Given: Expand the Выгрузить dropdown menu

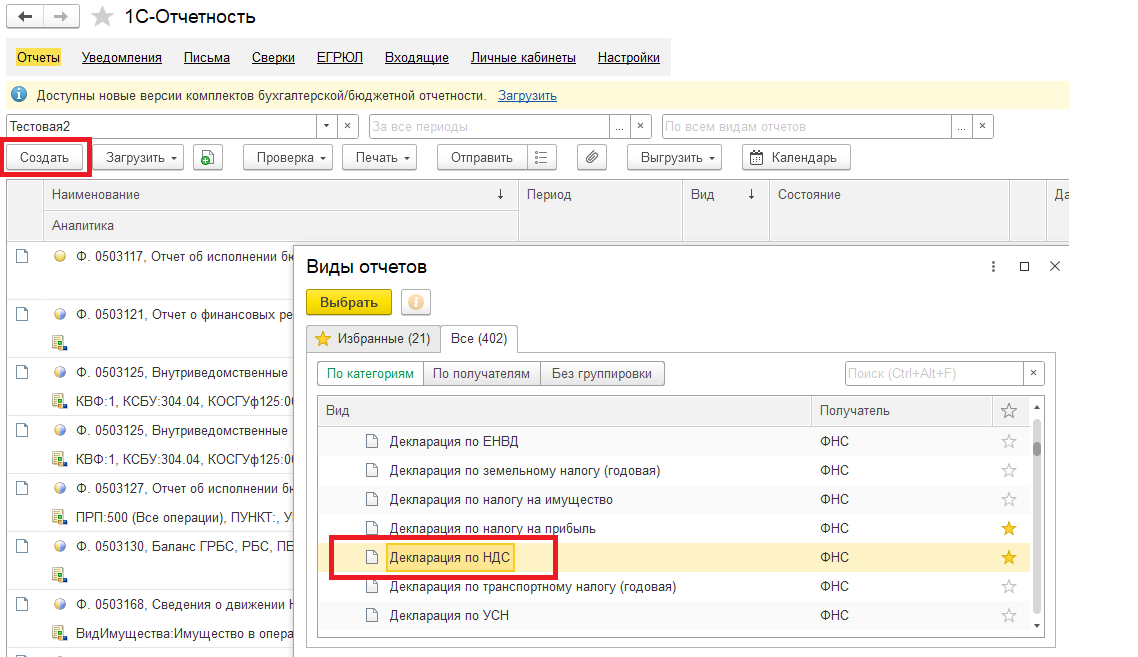Looking at the screenshot, I should [x=675, y=158].
